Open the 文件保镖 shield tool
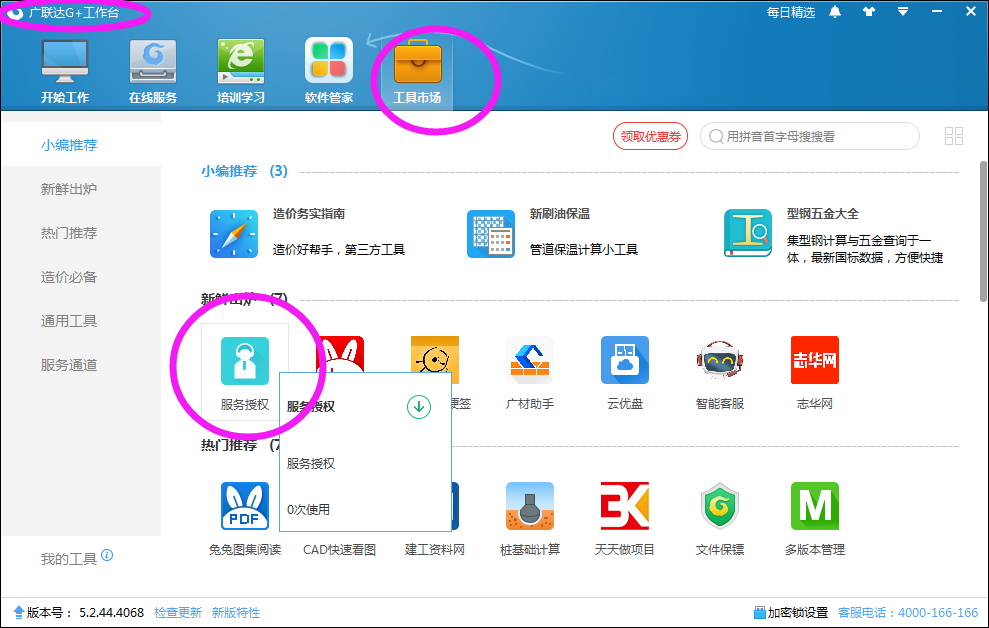This screenshot has width=989, height=628. pyautogui.click(x=720, y=506)
